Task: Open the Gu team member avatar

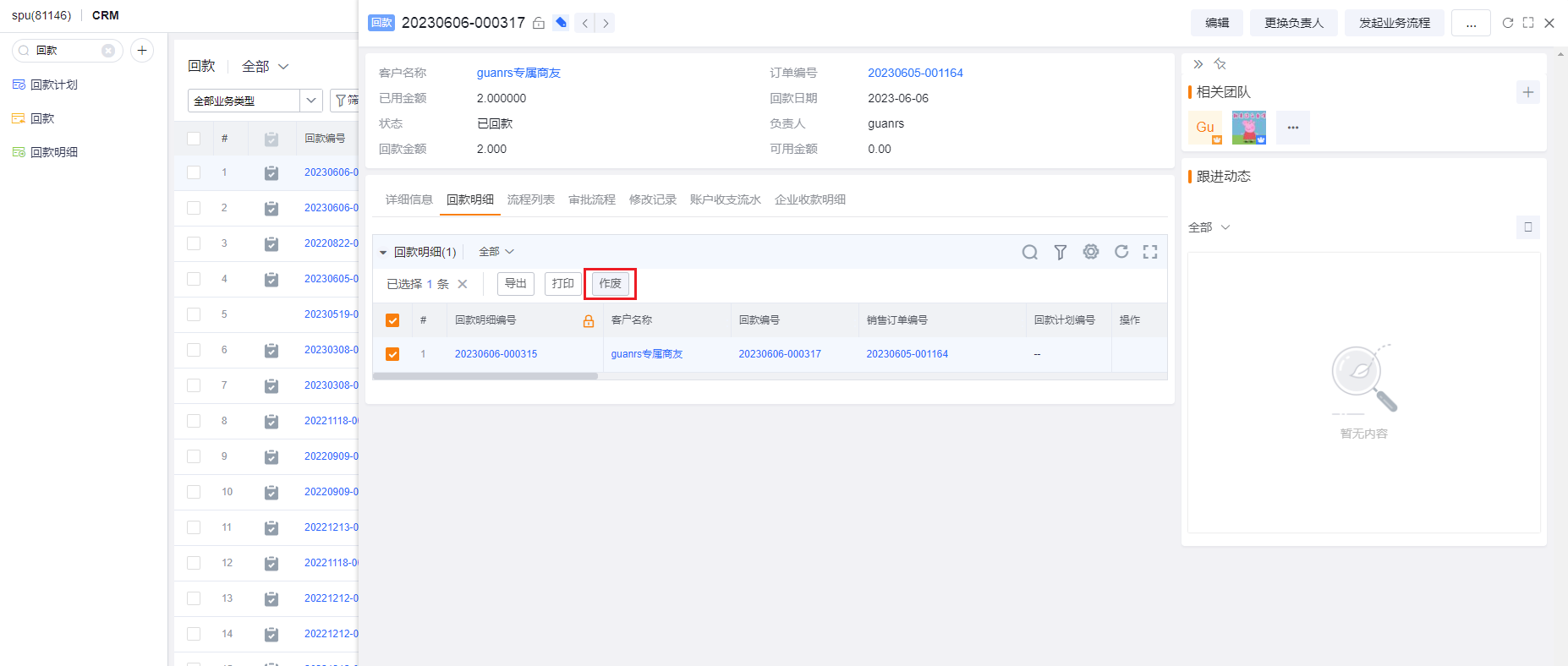Action: click(1205, 128)
